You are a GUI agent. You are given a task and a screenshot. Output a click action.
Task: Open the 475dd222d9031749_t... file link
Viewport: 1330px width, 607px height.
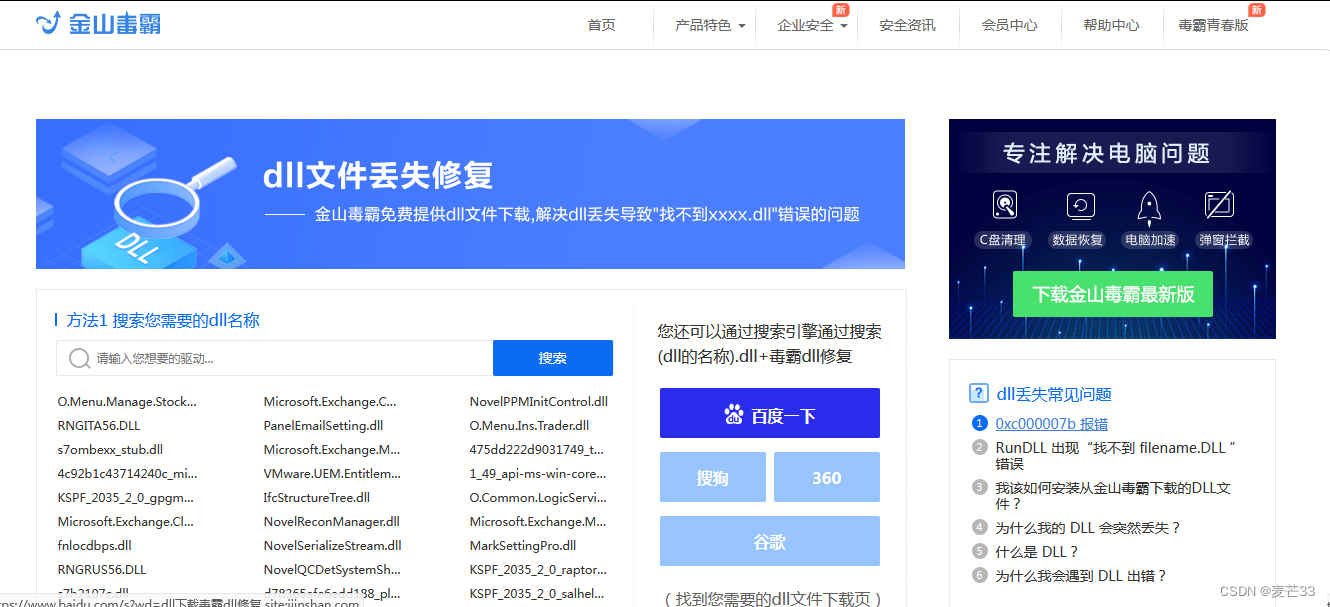(537, 450)
